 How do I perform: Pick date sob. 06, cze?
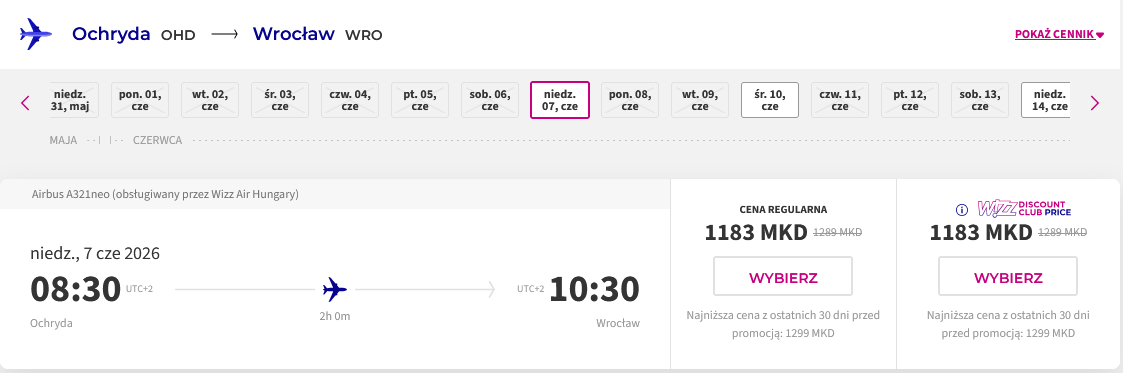(489, 100)
